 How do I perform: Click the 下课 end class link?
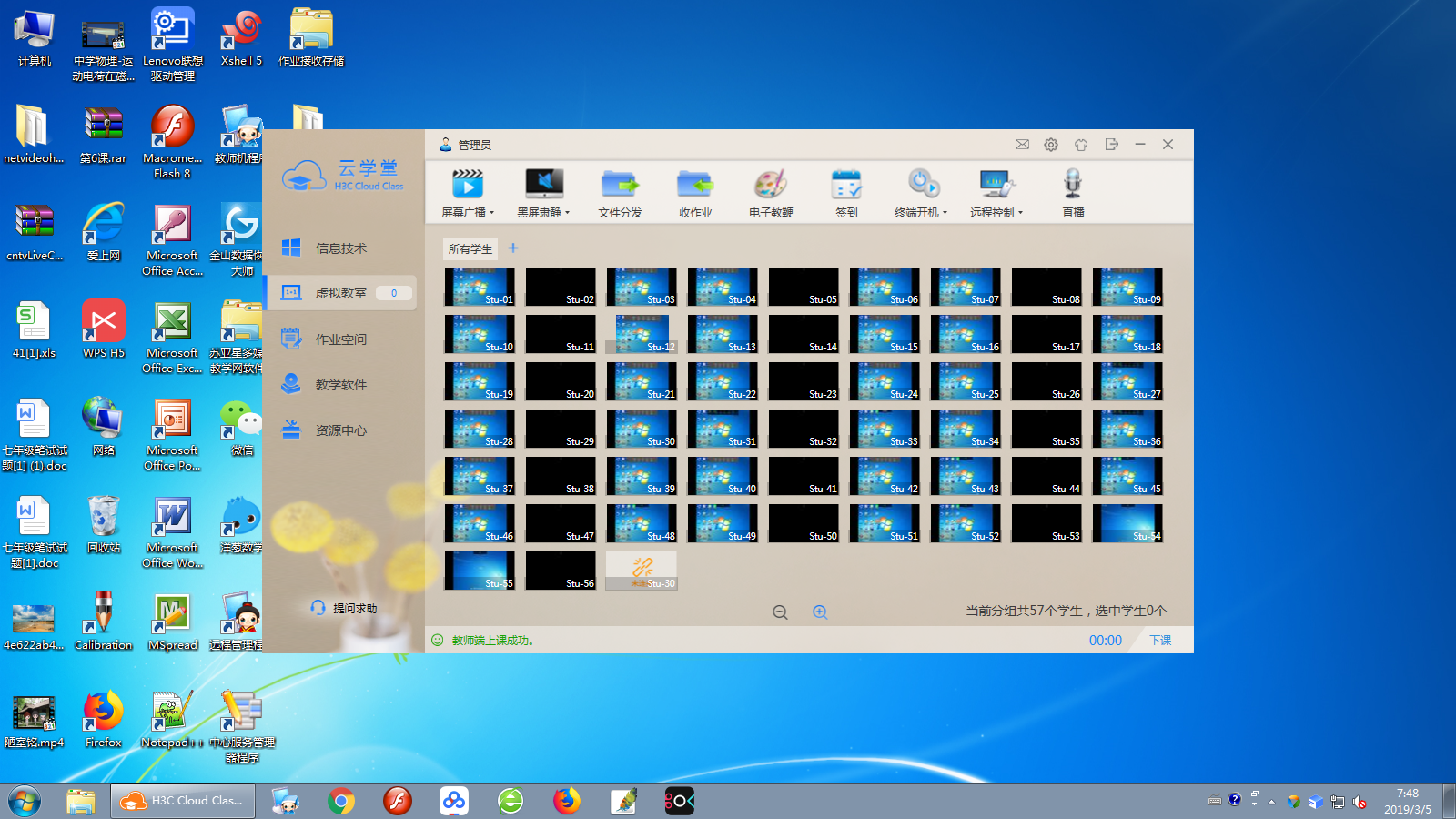1160,641
